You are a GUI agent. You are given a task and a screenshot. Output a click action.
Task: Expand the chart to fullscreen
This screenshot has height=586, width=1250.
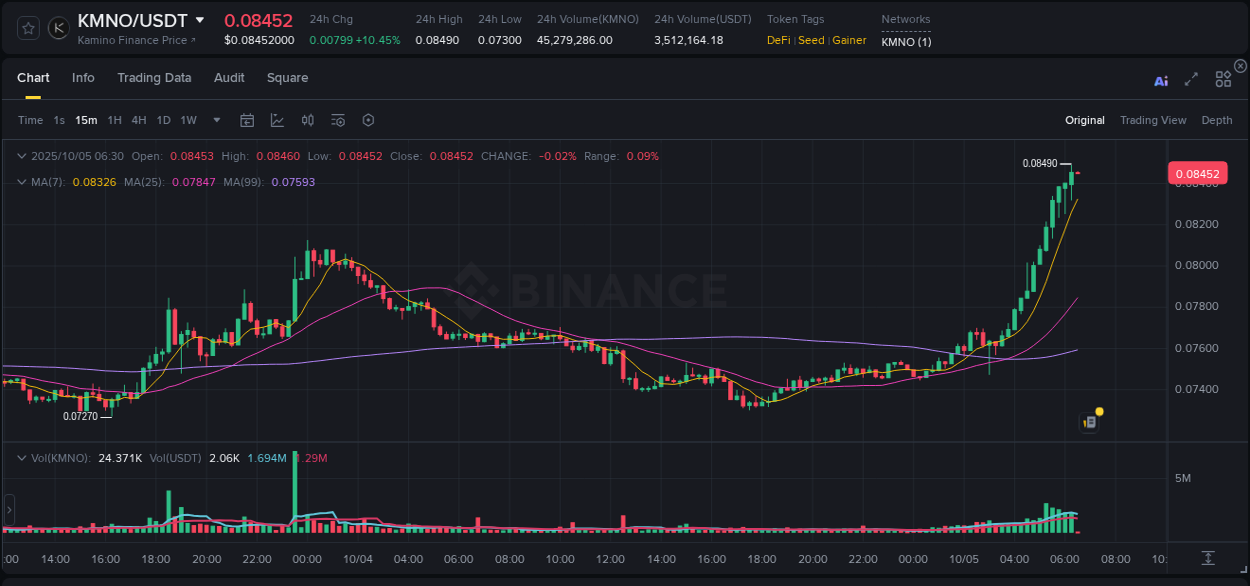pyautogui.click(x=1190, y=81)
